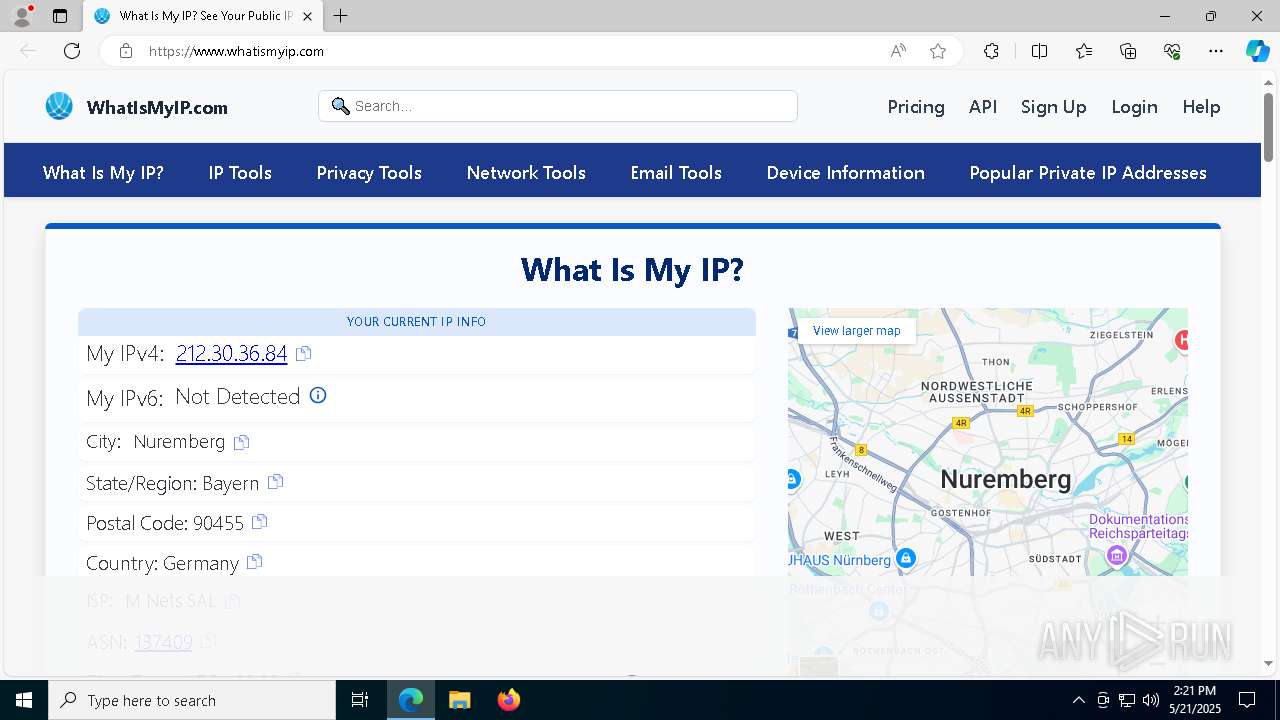Focus the site Search field

(x=558, y=106)
